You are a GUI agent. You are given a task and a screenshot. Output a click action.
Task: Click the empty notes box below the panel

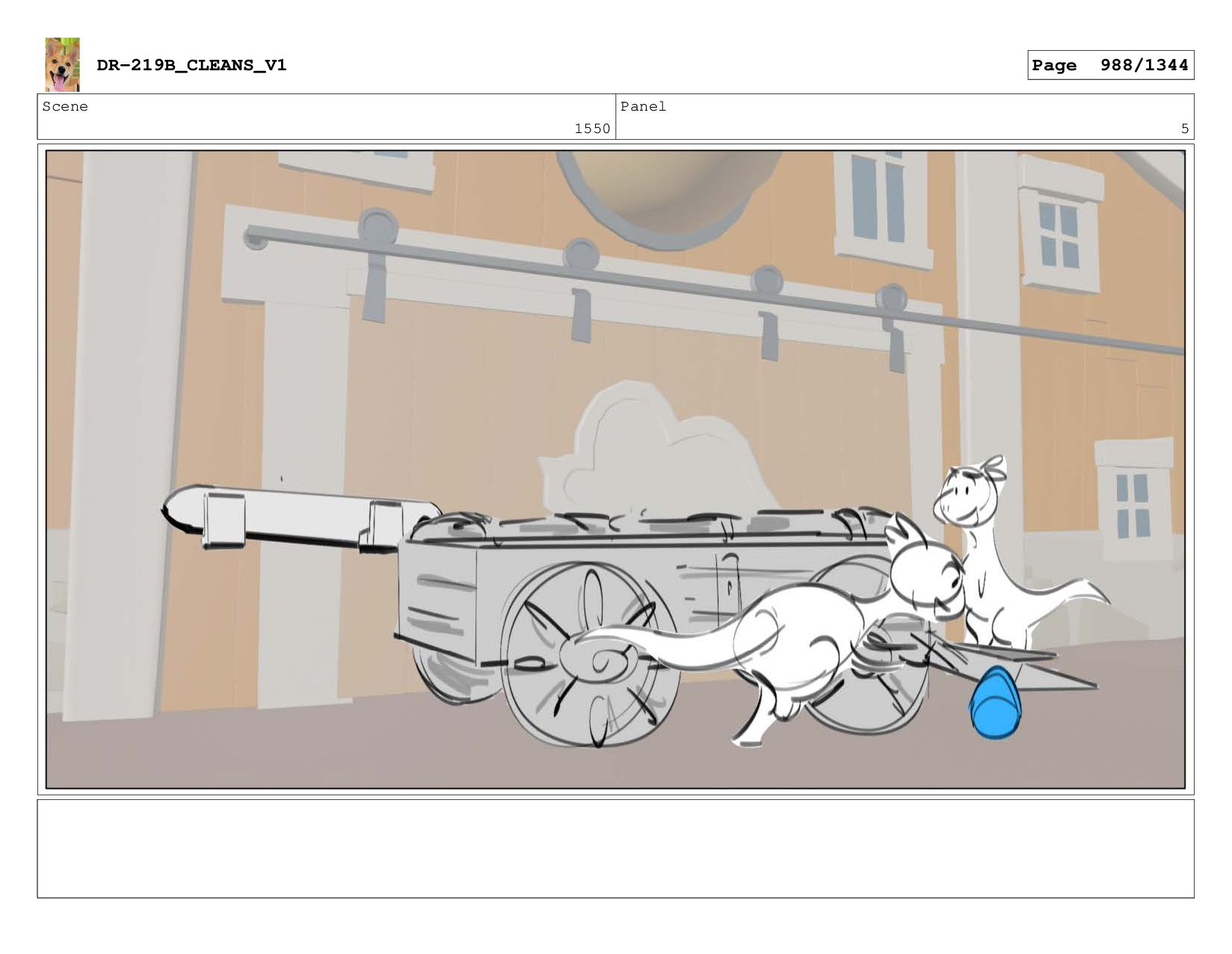point(615,849)
